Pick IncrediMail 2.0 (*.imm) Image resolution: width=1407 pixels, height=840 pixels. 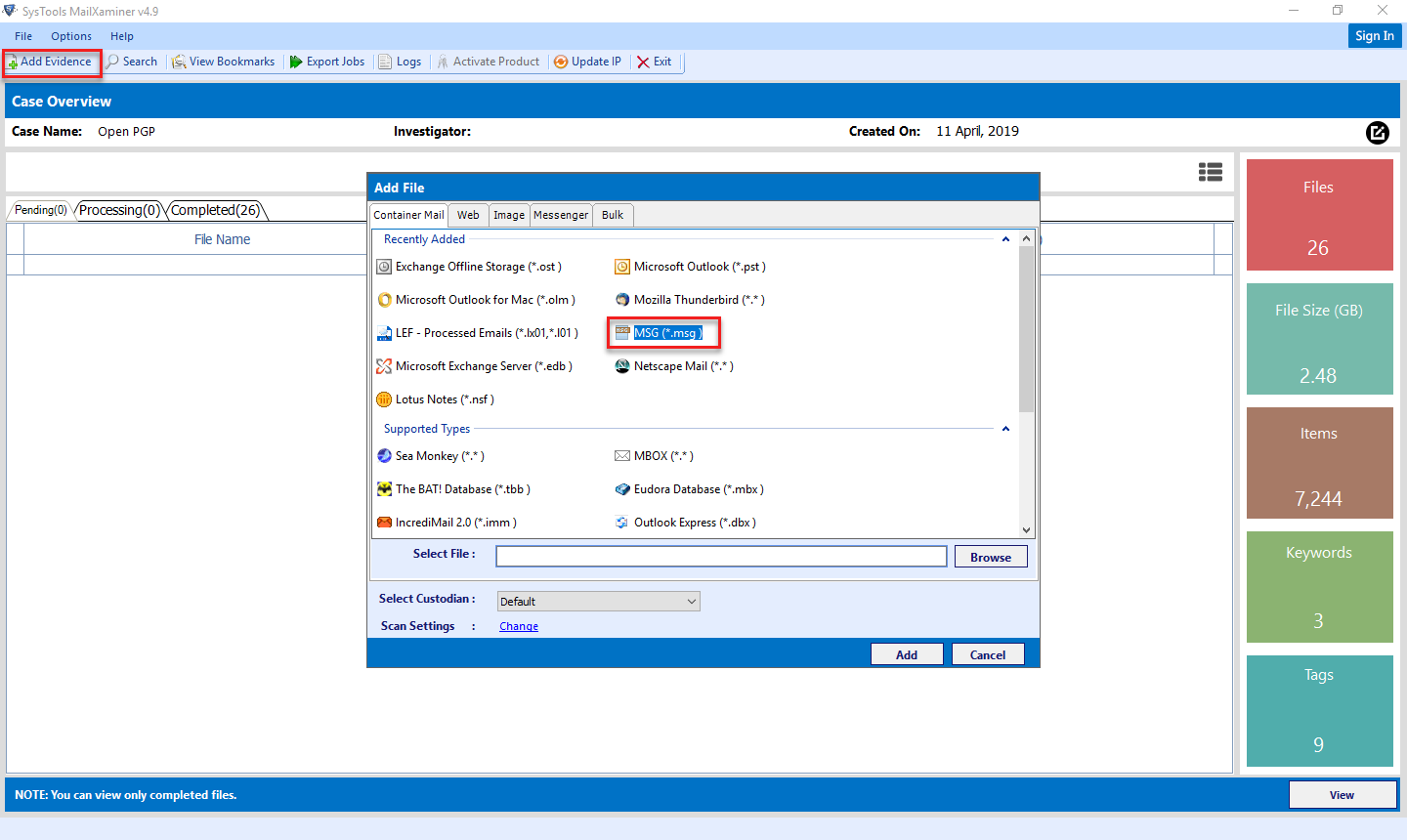tap(448, 523)
